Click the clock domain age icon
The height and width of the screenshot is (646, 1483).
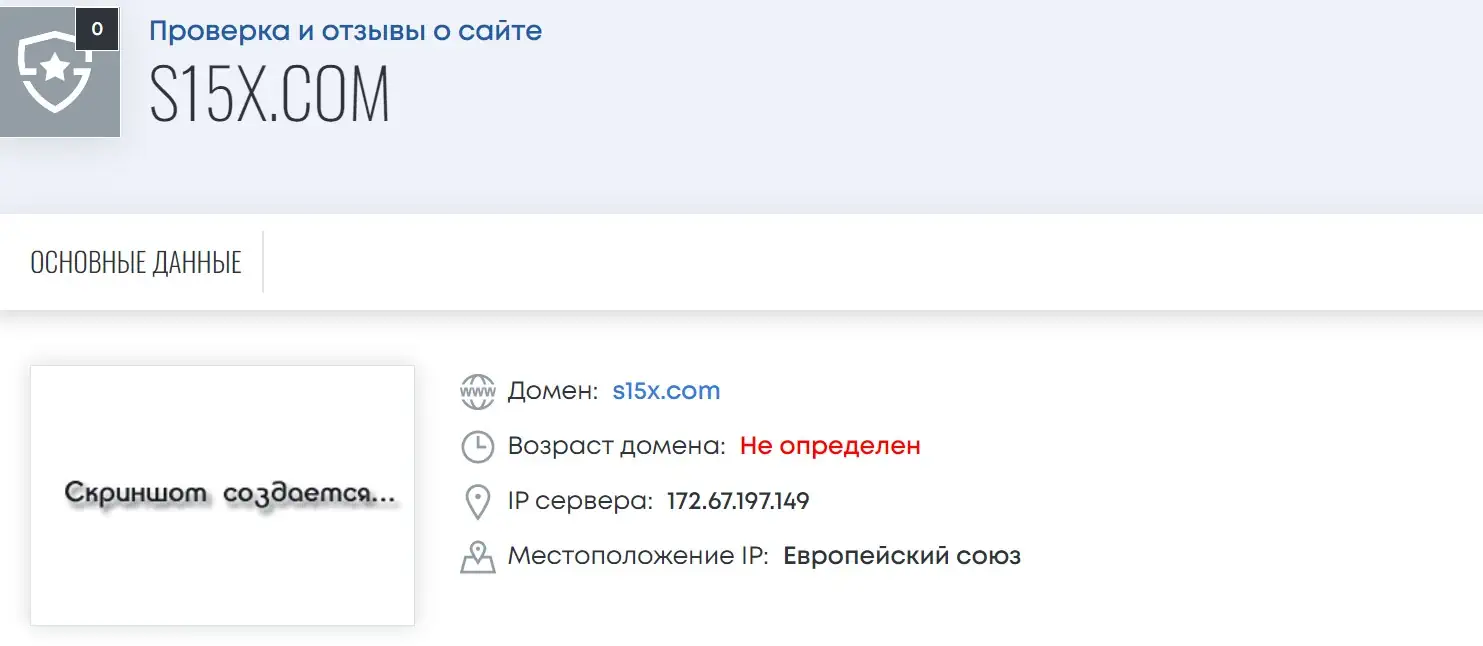pos(478,446)
